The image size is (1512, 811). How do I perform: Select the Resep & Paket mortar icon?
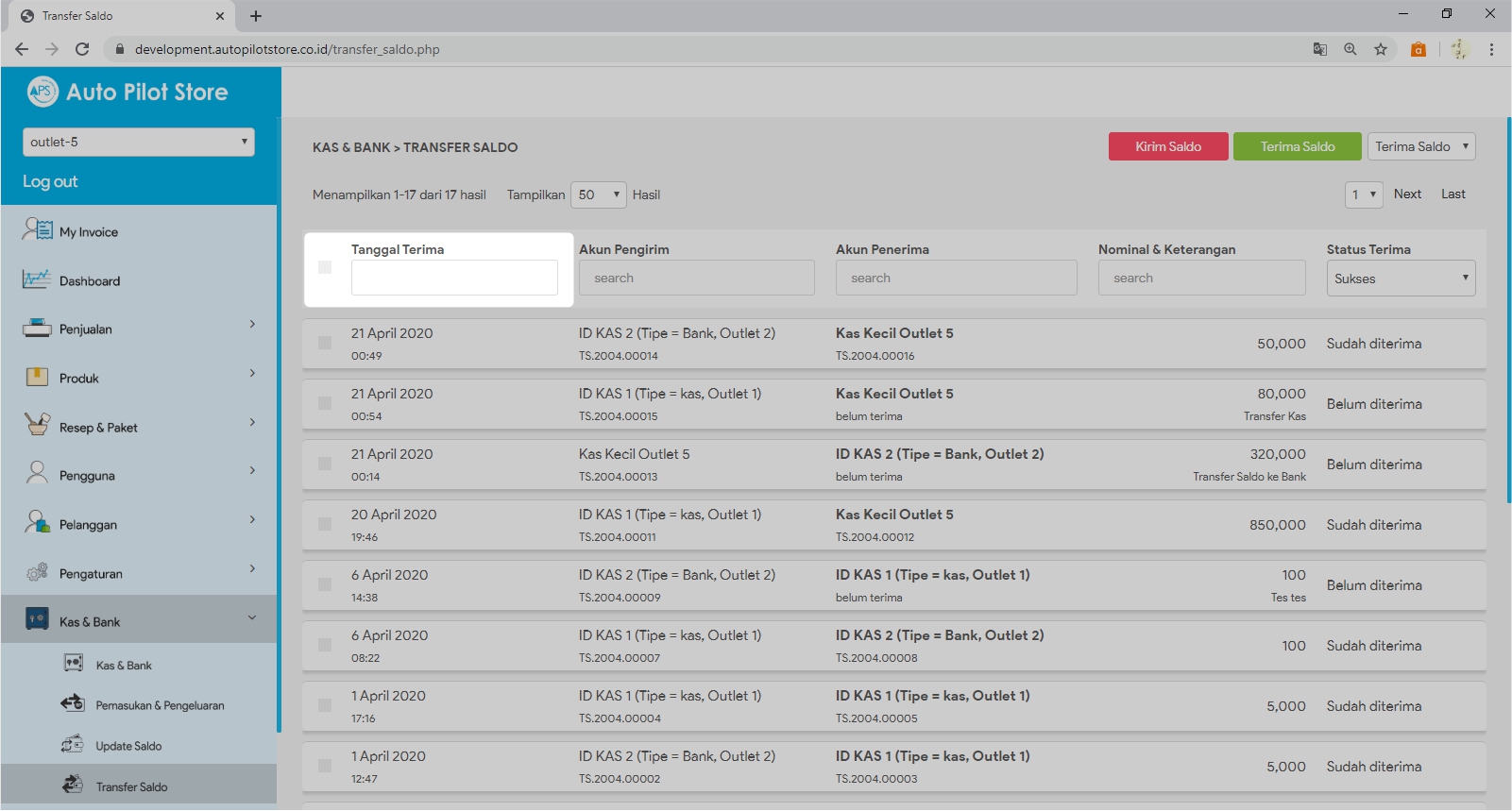[37, 426]
